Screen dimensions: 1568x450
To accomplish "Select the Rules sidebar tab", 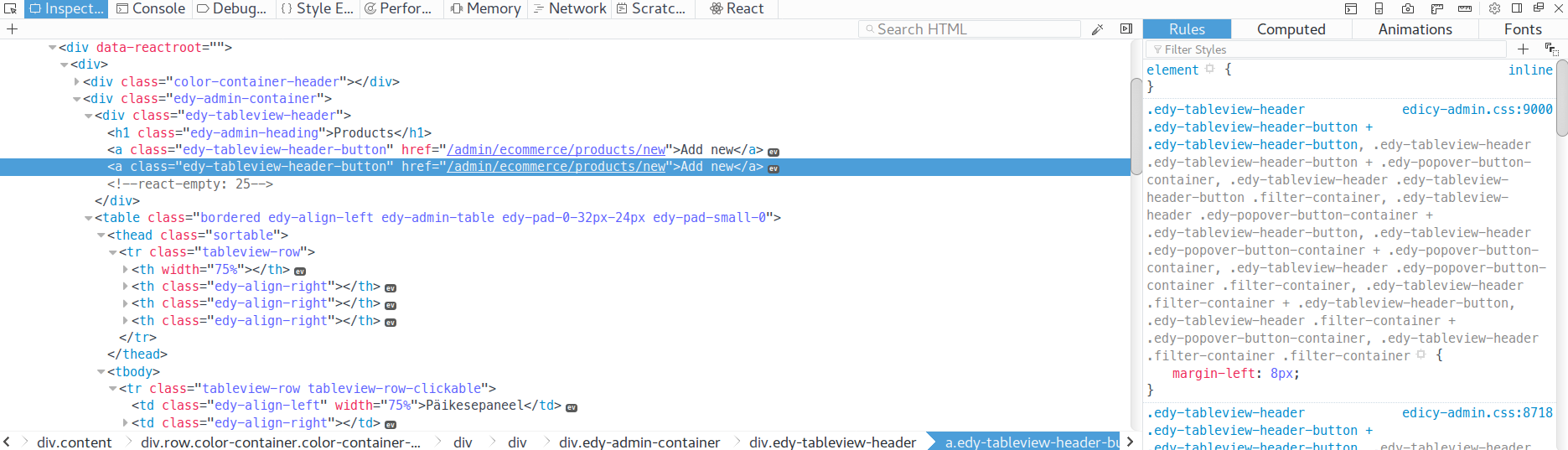I will click(x=1187, y=29).
